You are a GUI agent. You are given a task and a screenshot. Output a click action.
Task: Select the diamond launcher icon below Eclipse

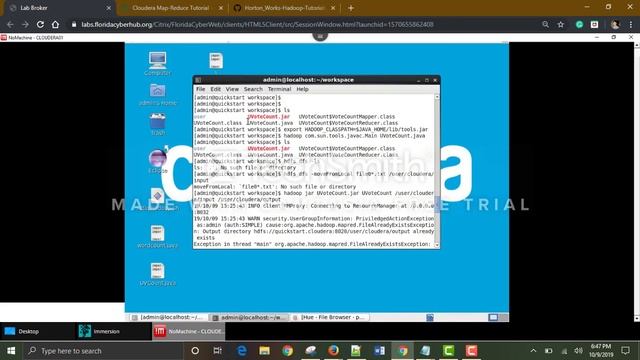(x=158, y=197)
